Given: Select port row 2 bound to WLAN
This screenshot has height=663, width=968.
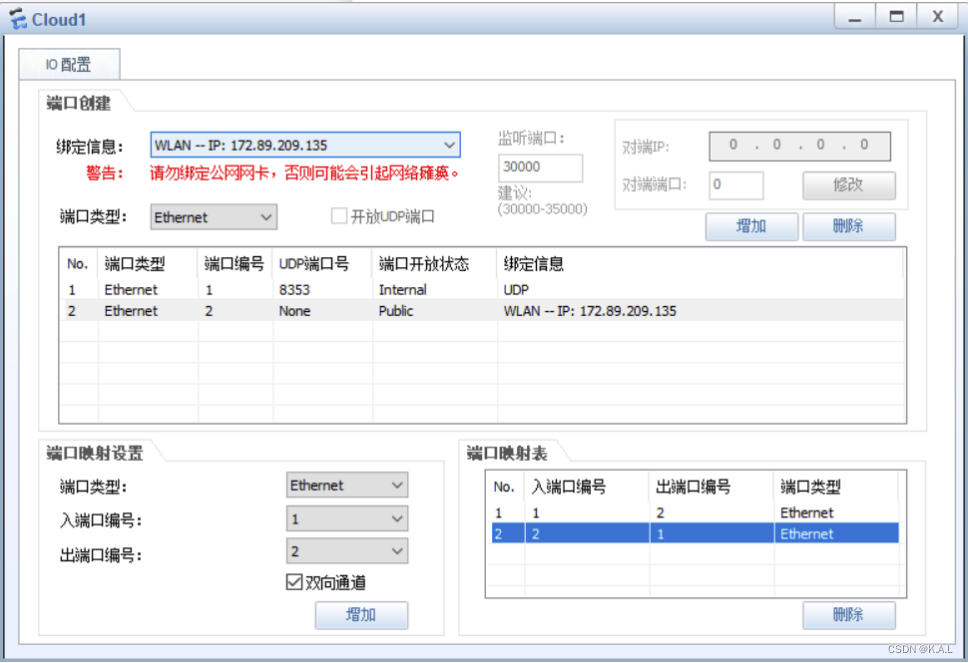Looking at the screenshot, I should 482,311.
